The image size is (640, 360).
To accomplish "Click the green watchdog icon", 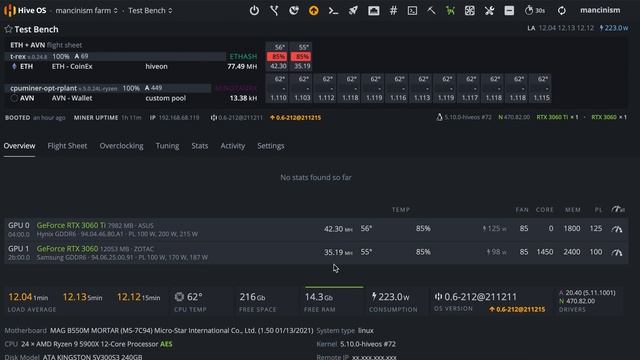I will [450, 11].
